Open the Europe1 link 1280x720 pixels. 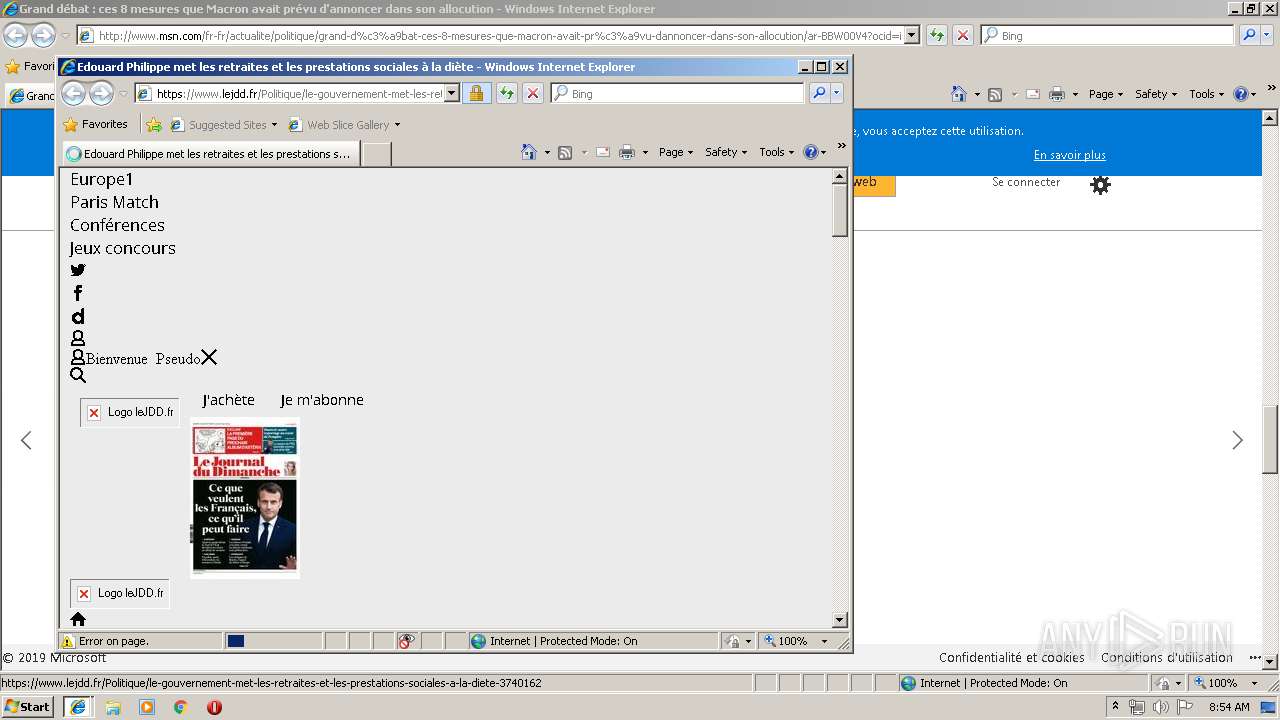[101, 179]
